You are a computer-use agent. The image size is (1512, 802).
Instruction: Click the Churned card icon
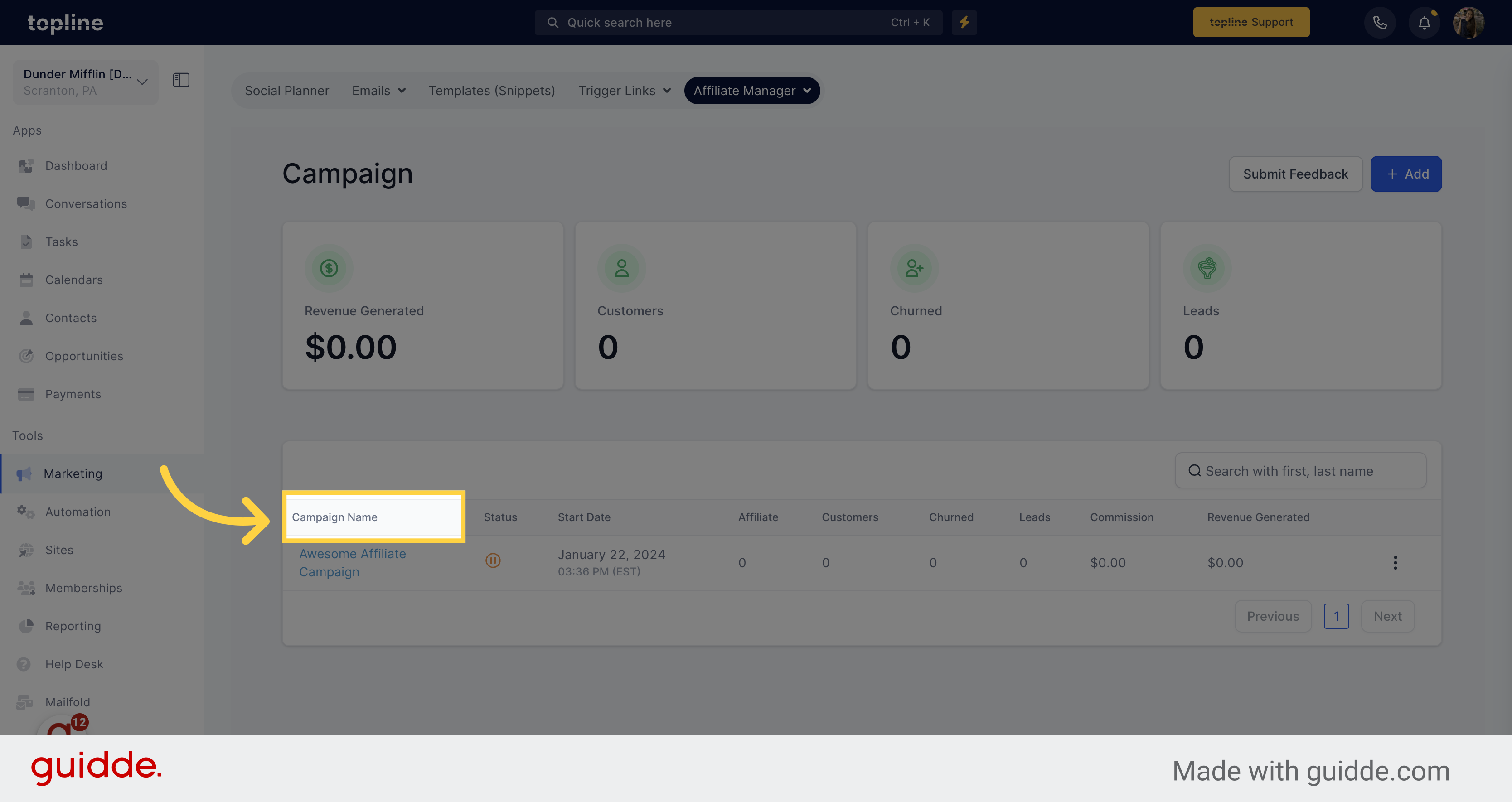pyautogui.click(x=915, y=269)
